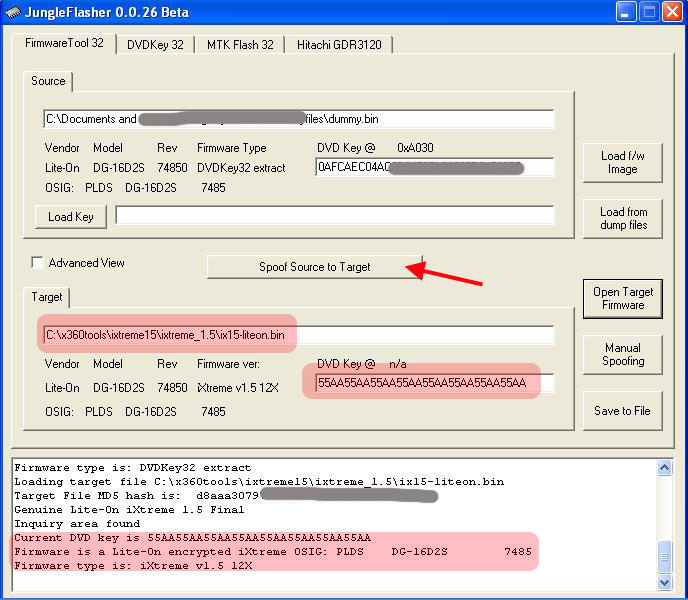Image resolution: width=688 pixels, height=600 pixels.
Task: Click the Load f/w Image button
Action: point(622,162)
